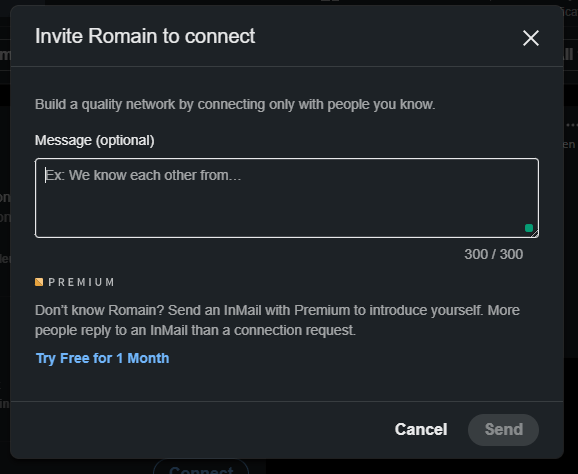Click the dimmed backdrop left of dialog
578x474 pixels.
(x=5, y=236)
